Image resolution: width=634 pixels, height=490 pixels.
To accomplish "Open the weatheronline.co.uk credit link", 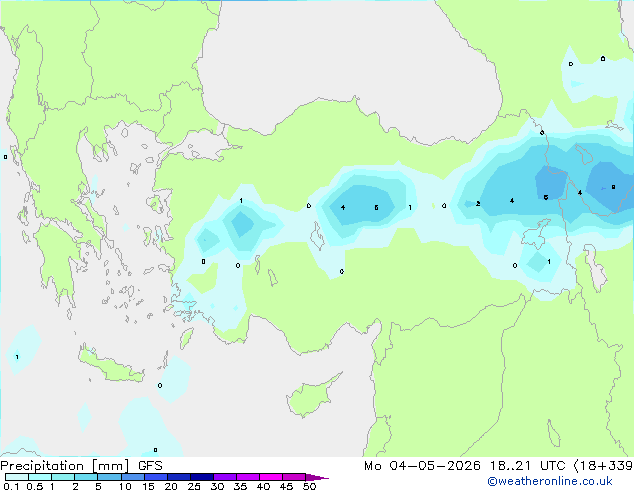I will 550,481.
